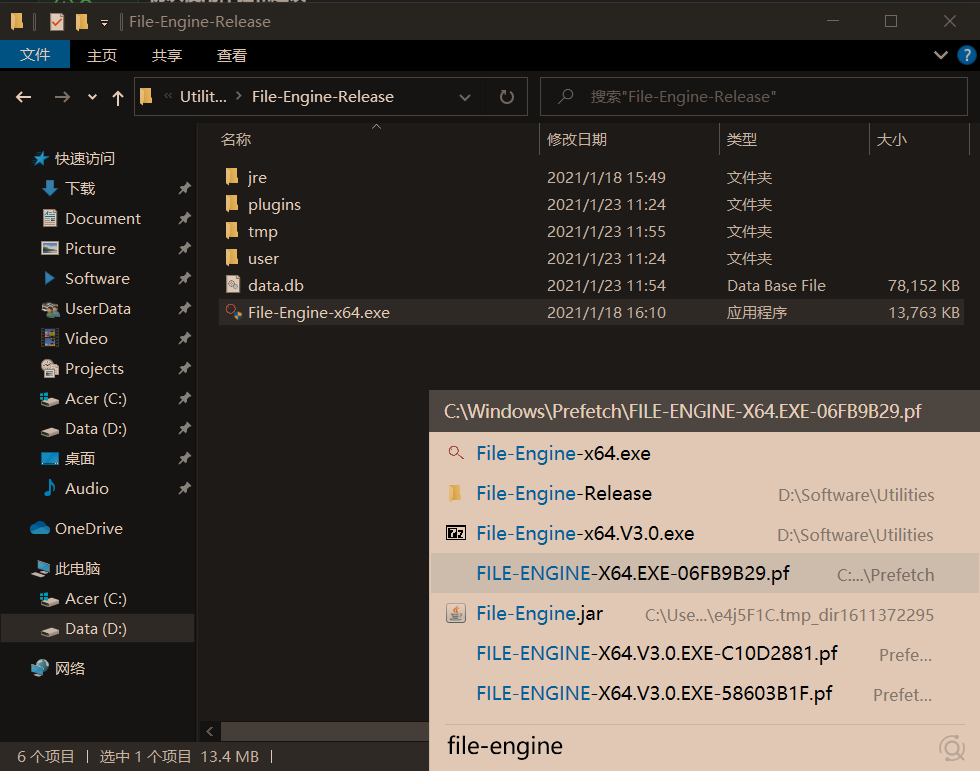Click the pin icon next to Video
The image size is (980, 771).
(184, 338)
